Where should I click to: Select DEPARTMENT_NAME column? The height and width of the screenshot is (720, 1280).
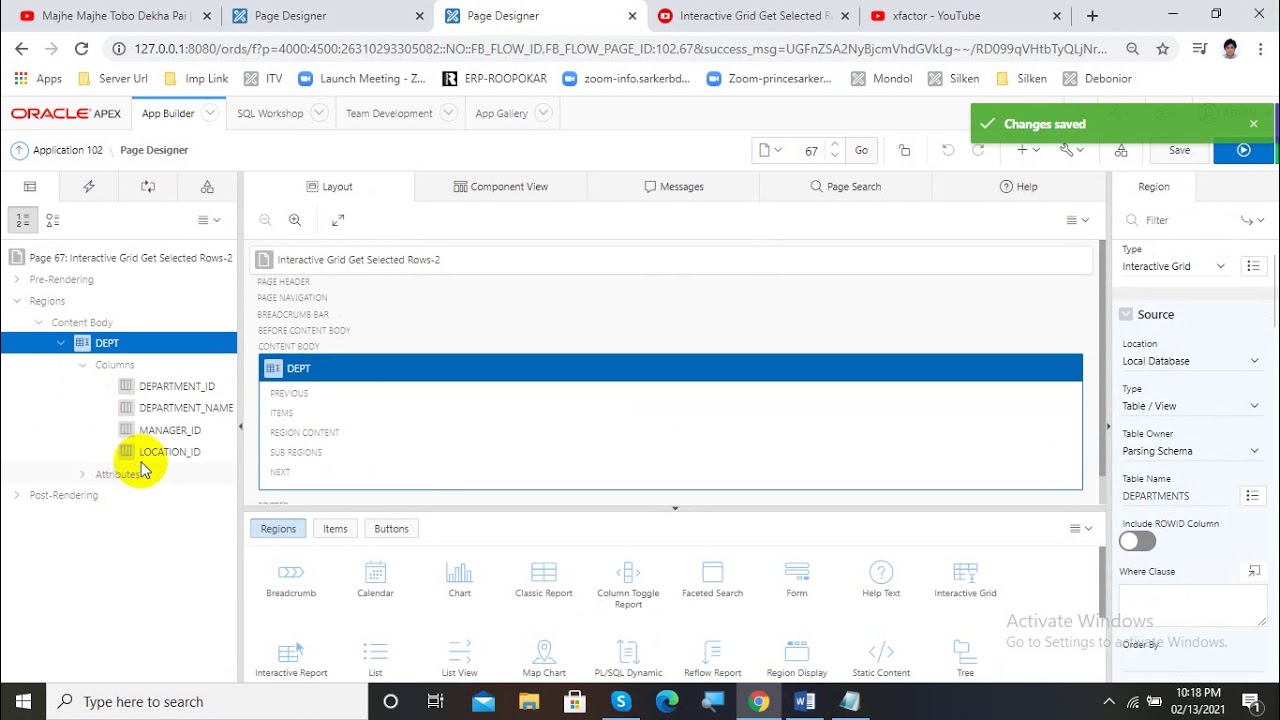(x=185, y=408)
